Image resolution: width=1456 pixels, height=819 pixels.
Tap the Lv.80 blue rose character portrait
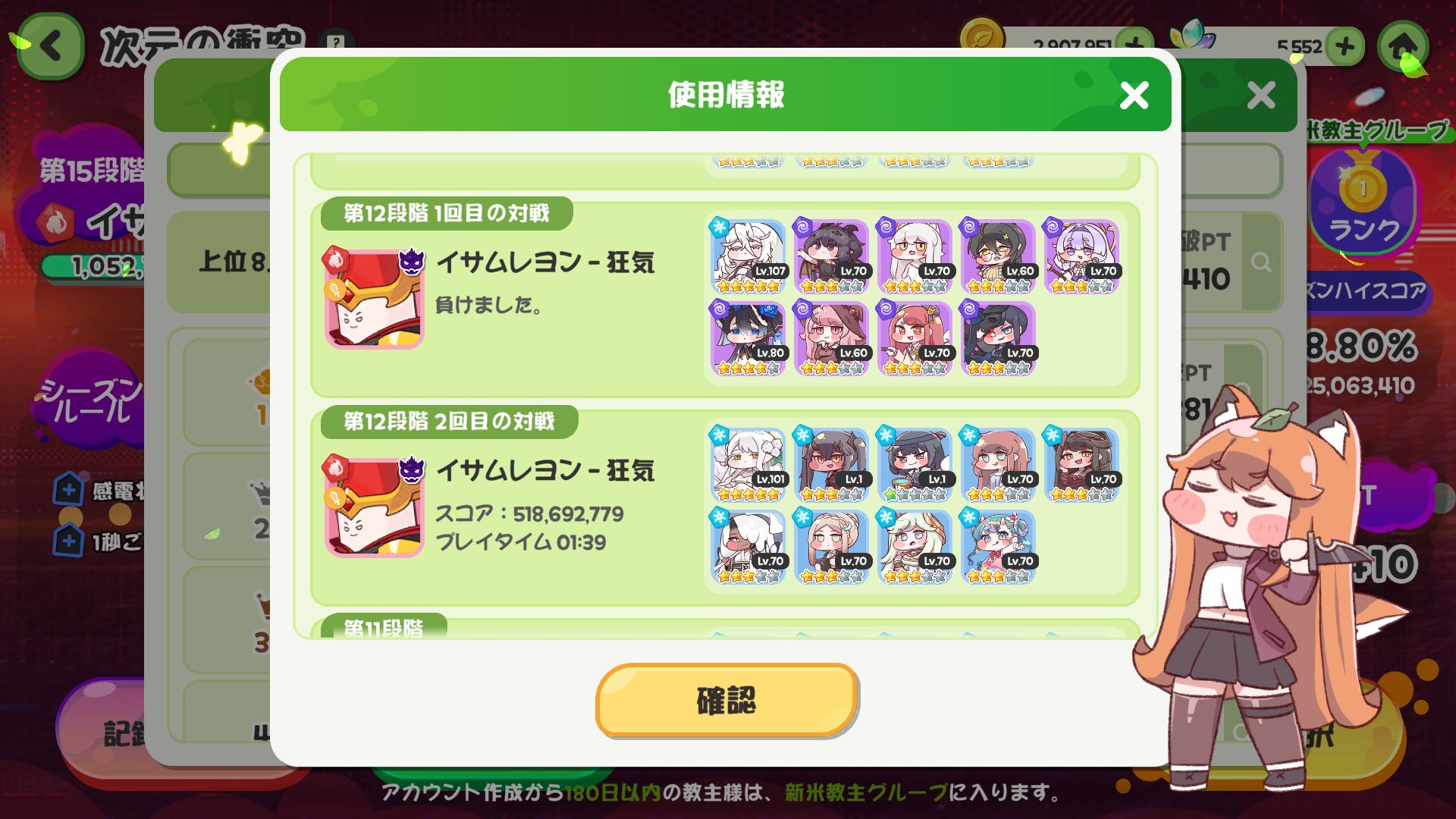click(748, 338)
